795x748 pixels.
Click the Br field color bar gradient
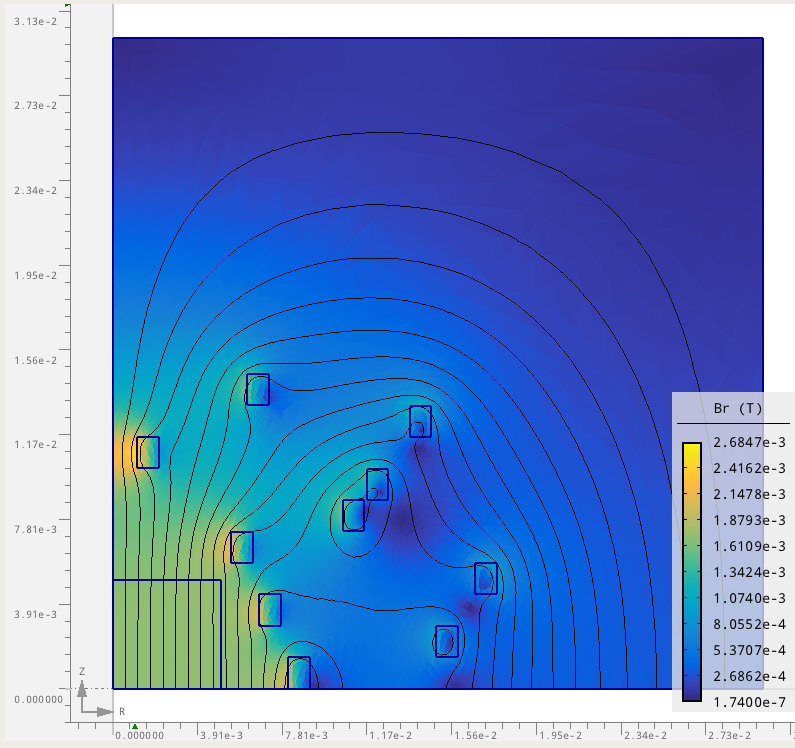692,572
